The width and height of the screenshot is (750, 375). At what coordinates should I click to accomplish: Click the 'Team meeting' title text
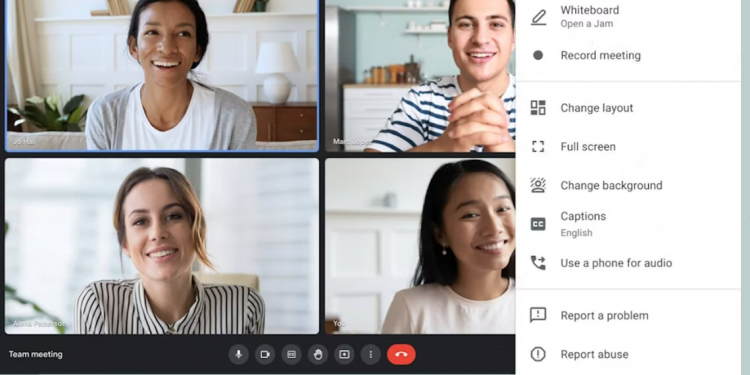(x=35, y=354)
